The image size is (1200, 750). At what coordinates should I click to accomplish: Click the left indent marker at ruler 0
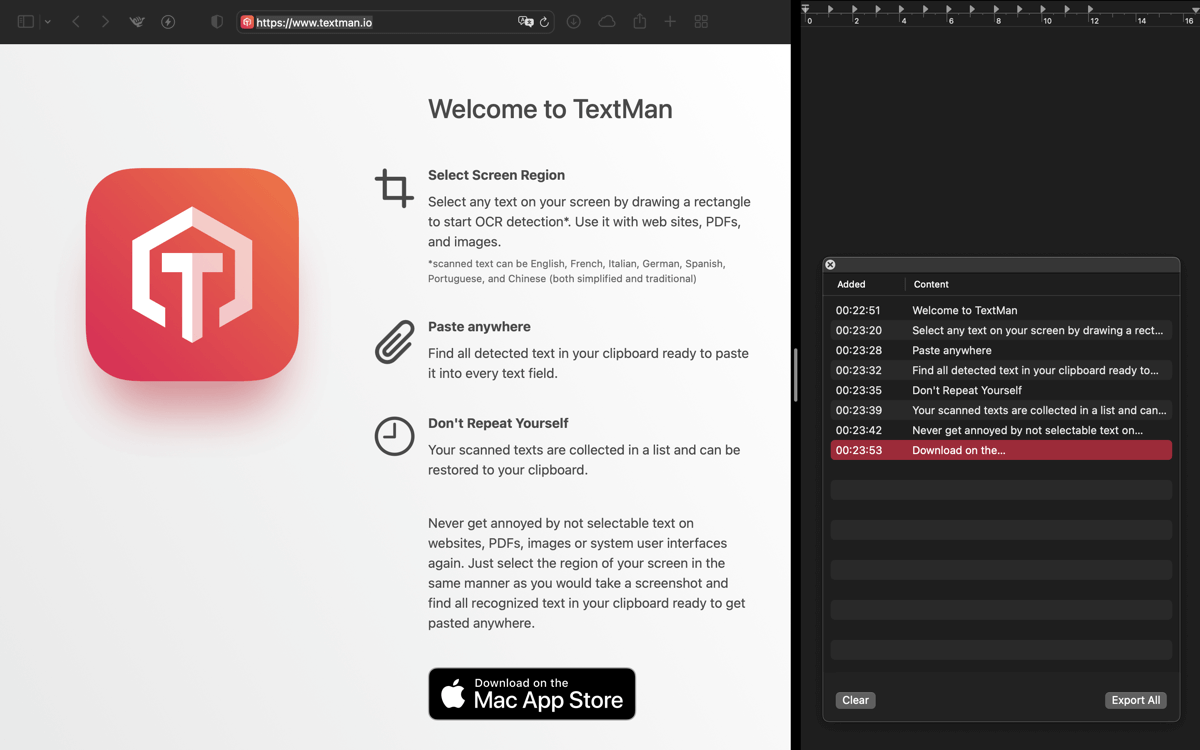[x=806, y=9]
